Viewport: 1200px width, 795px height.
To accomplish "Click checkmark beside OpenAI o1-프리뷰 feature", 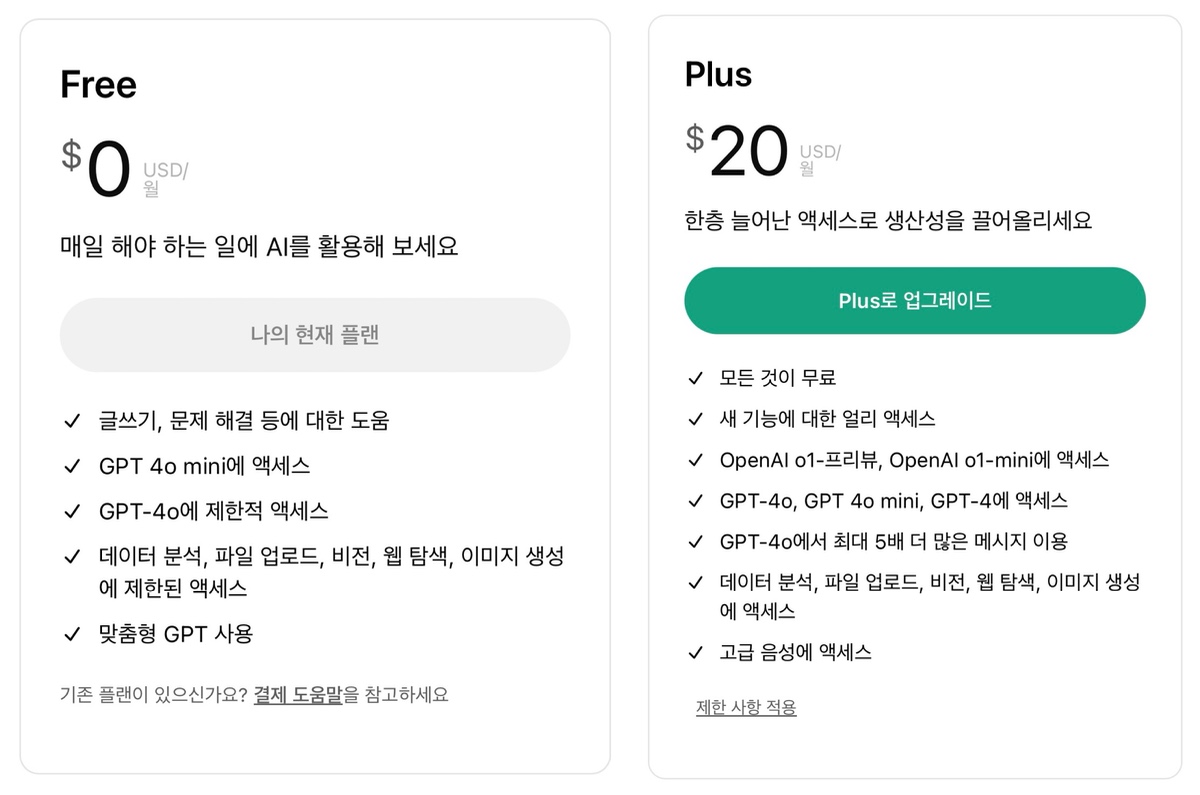I will click(695, 460).
